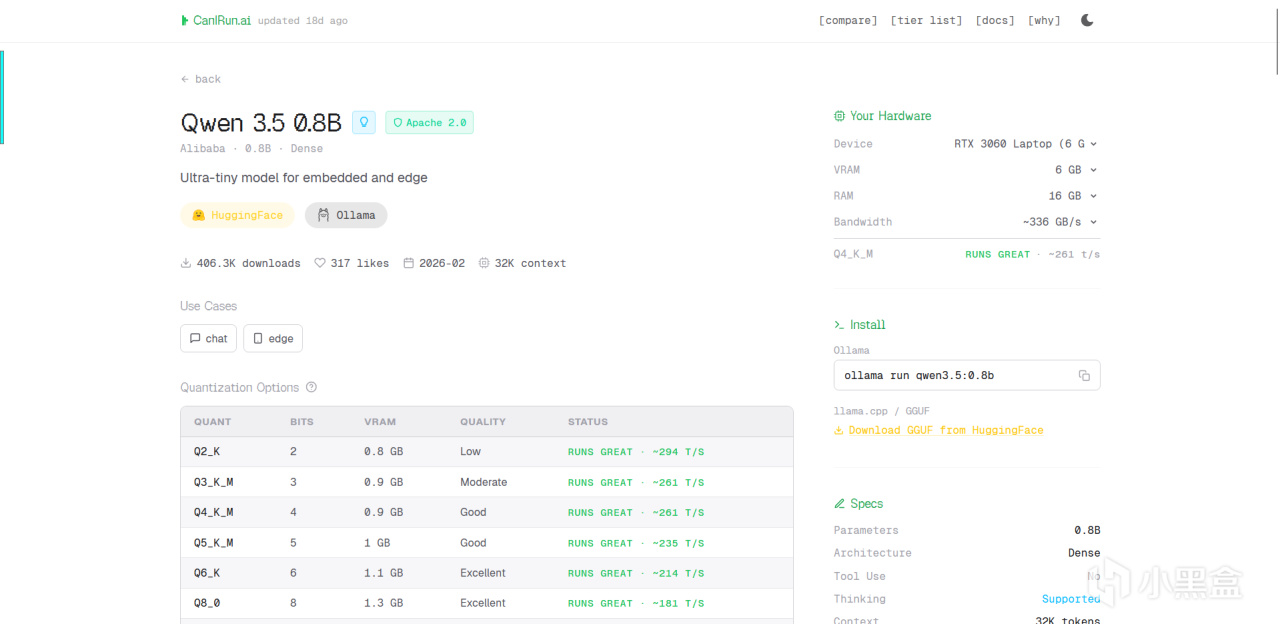
Task: Select the Q3_K_M quantization row
Action: (x=486, y=482)
